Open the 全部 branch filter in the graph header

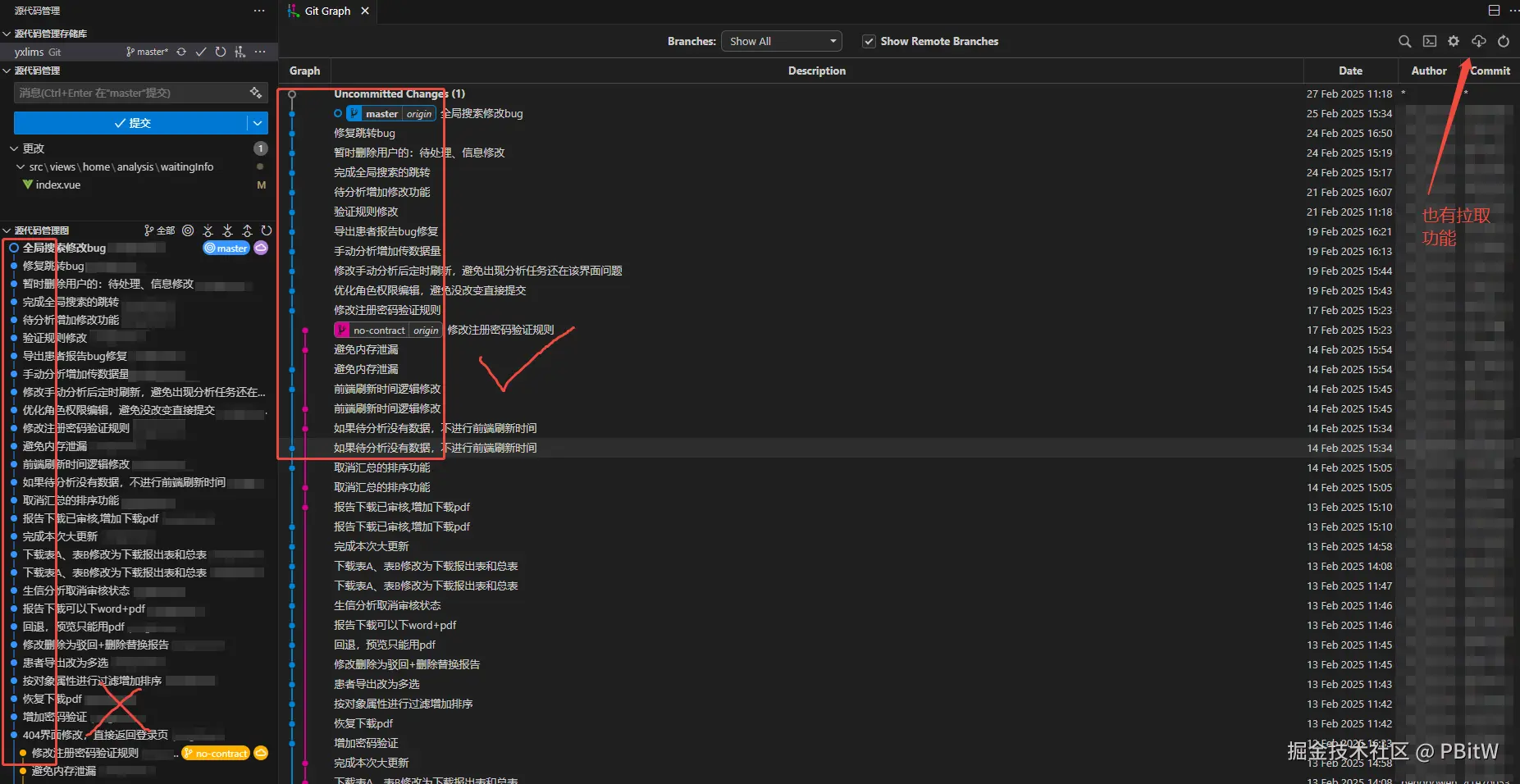[x=160, y=230]
